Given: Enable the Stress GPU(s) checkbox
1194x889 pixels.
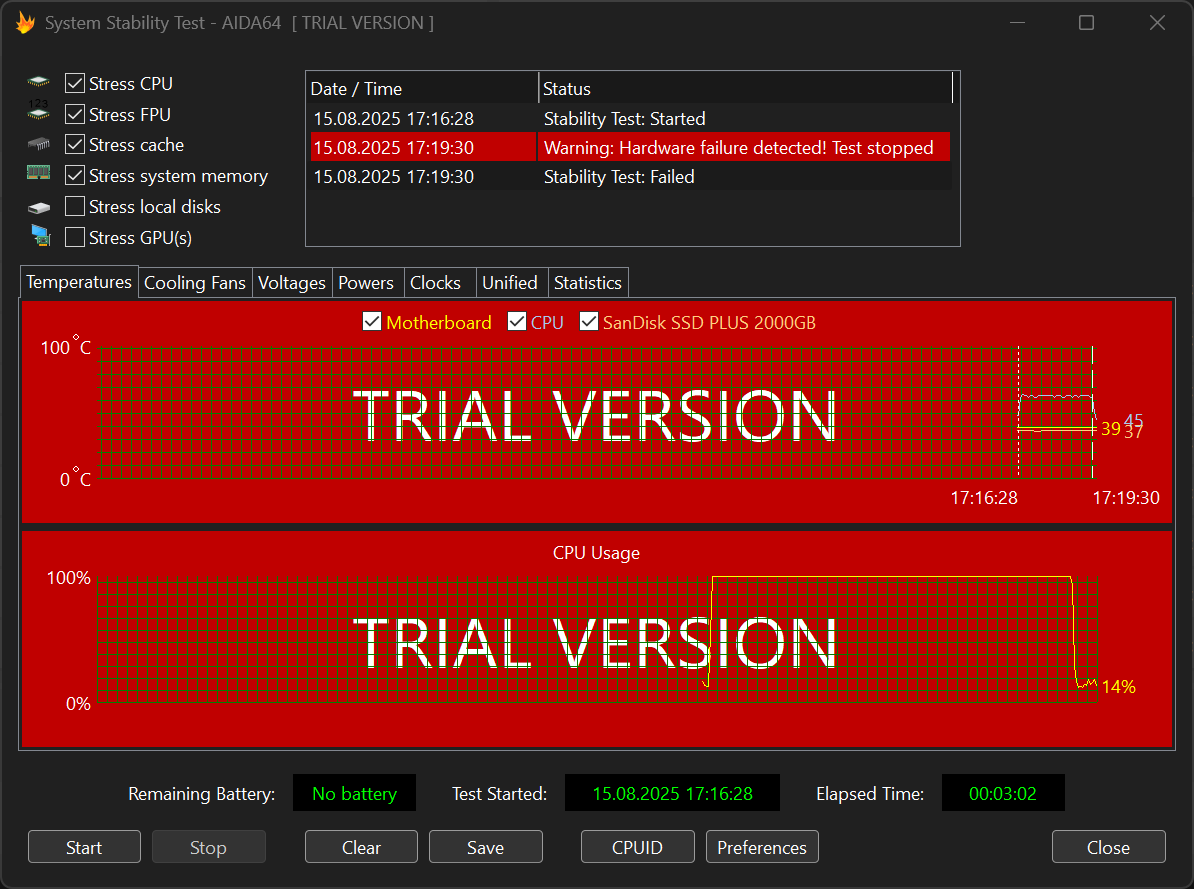Looking at the screenshot, I should (x=75, y=238).
